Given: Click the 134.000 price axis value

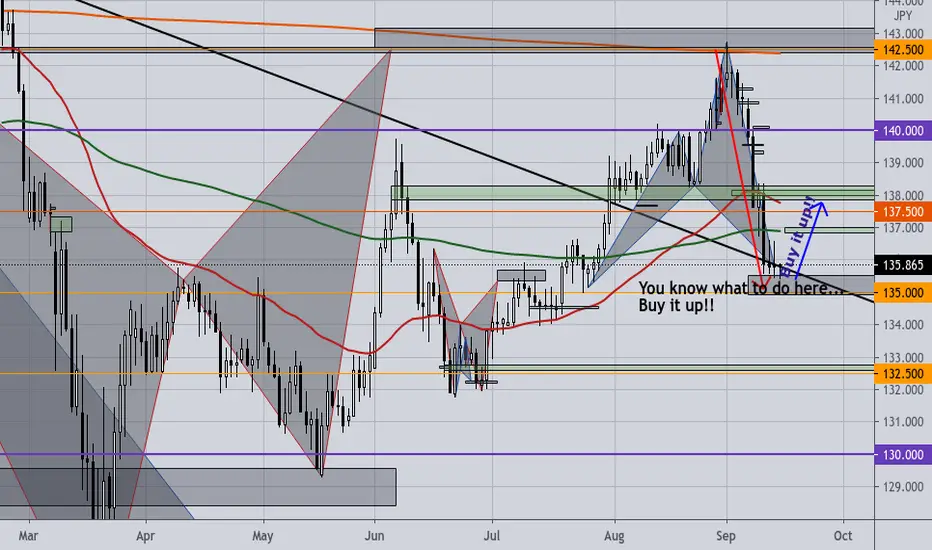Looking at the screenshot, I should 903,325.
